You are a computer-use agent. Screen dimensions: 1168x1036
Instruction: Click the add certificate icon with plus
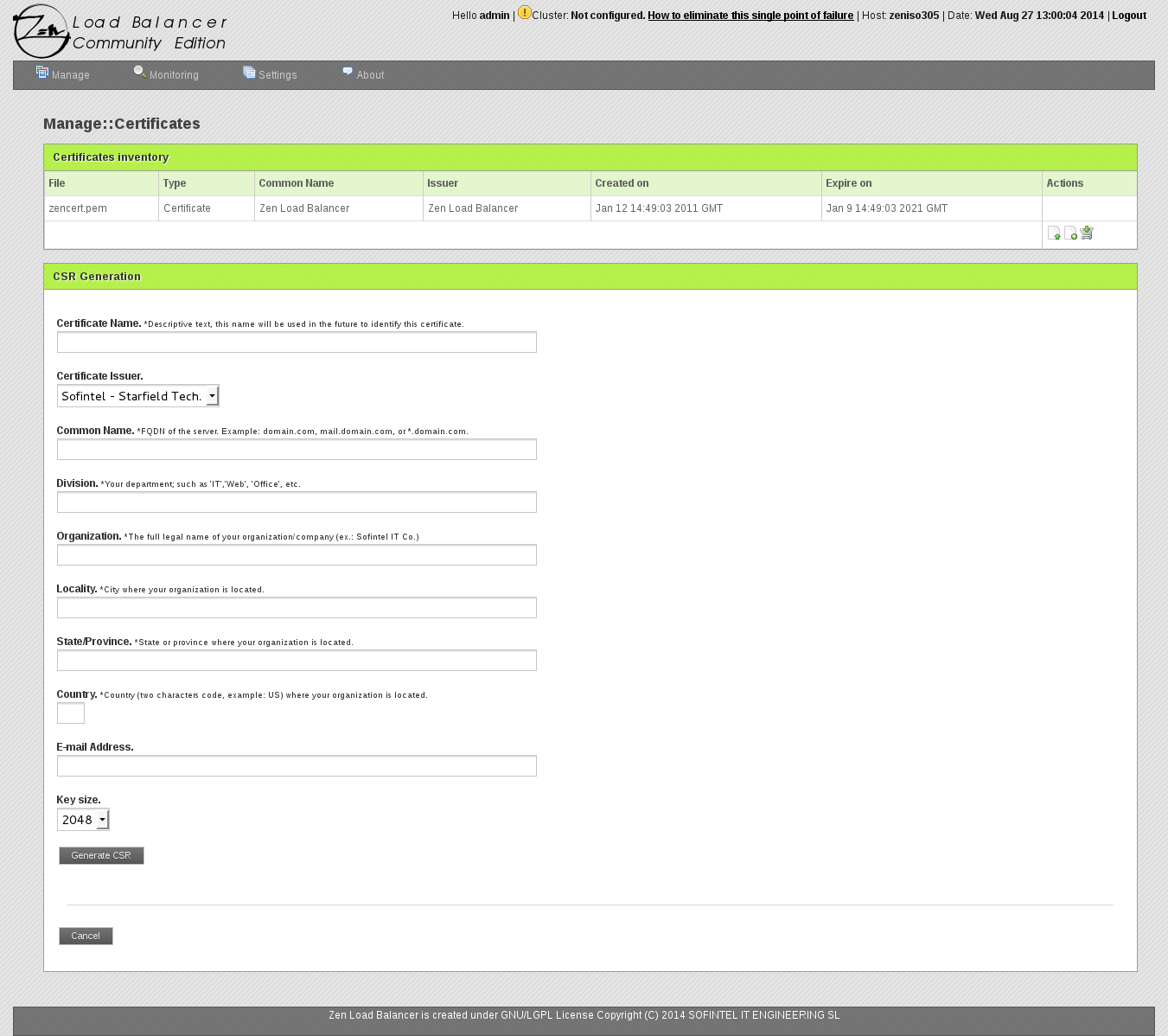[1070, 233]
